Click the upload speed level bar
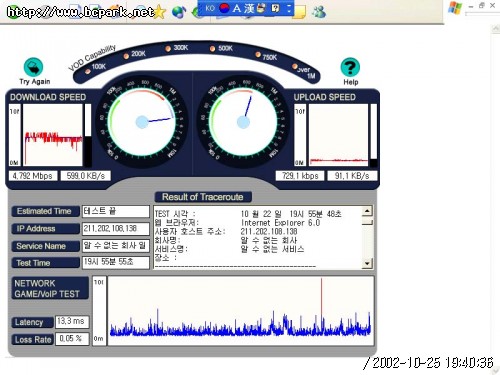Image resolution: width=500 pixels, height=375 pixels. 374,135
